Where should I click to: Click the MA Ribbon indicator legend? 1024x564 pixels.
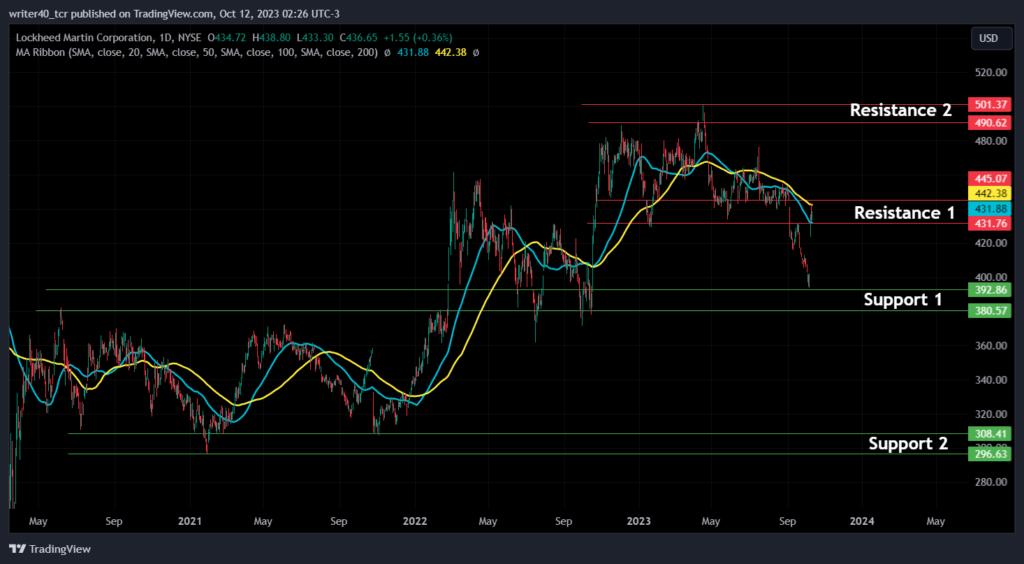tap(197, 52)
